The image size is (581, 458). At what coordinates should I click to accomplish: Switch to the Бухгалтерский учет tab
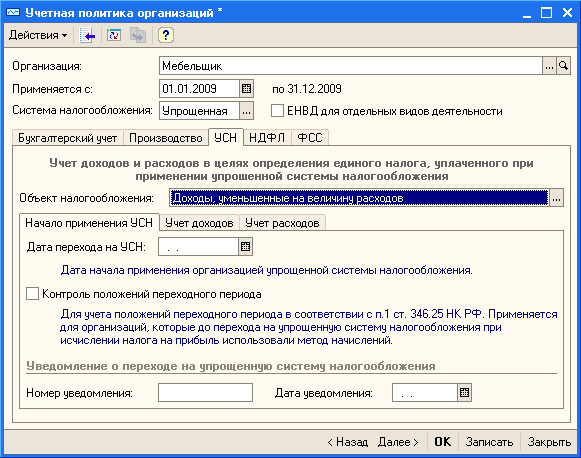[67, 138]
